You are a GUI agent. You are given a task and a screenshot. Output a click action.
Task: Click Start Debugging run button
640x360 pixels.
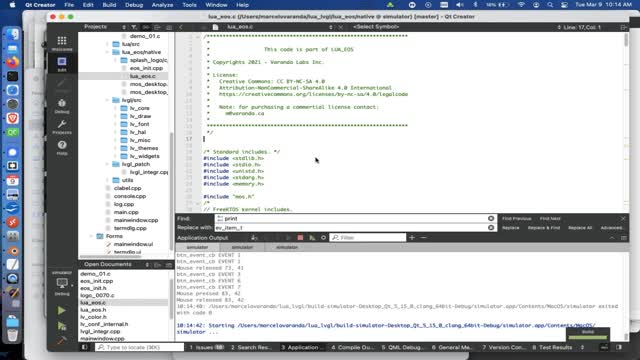pos(62,326)
